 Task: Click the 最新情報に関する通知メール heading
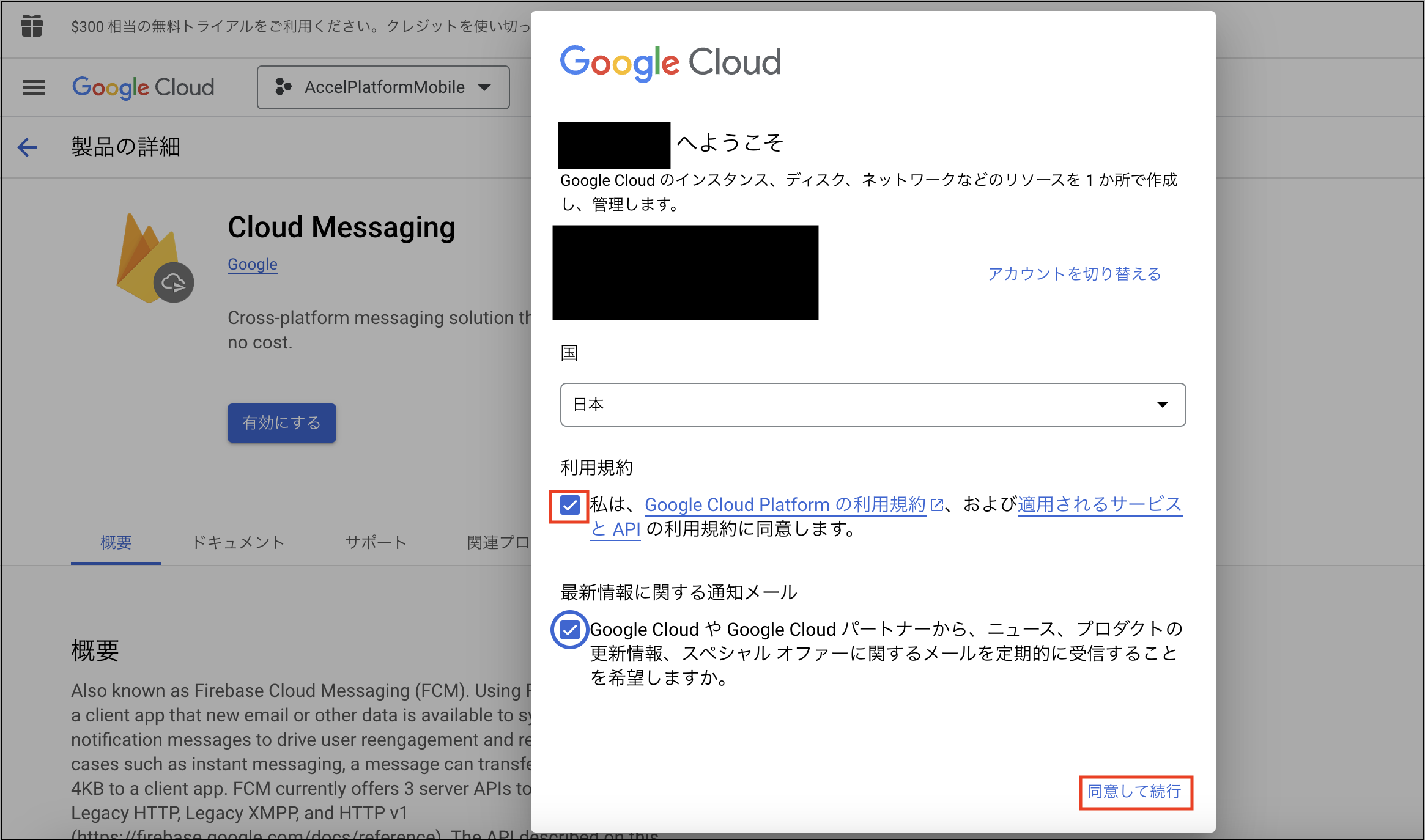coord(679,592)
